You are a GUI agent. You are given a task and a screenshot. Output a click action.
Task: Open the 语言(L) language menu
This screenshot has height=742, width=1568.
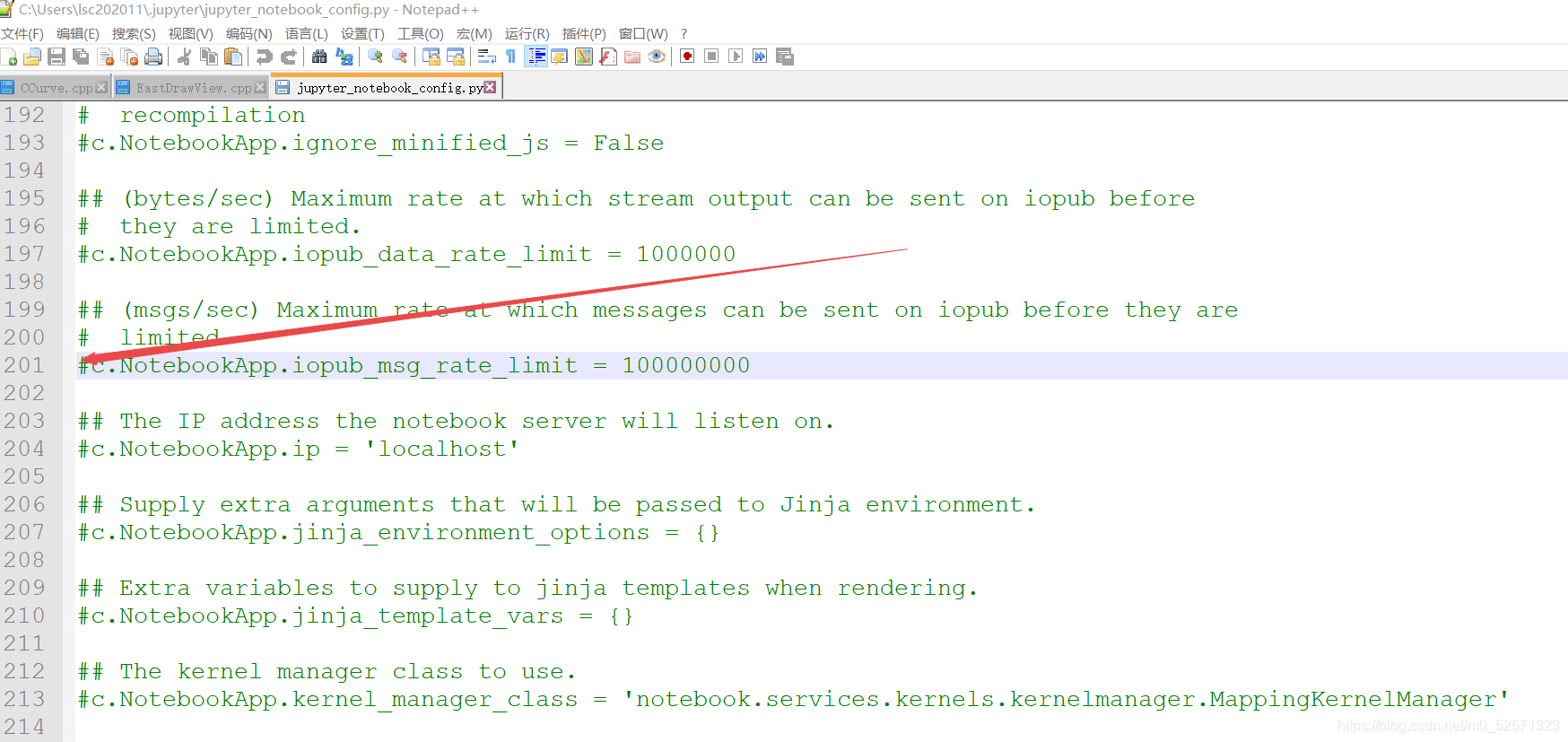307,33
